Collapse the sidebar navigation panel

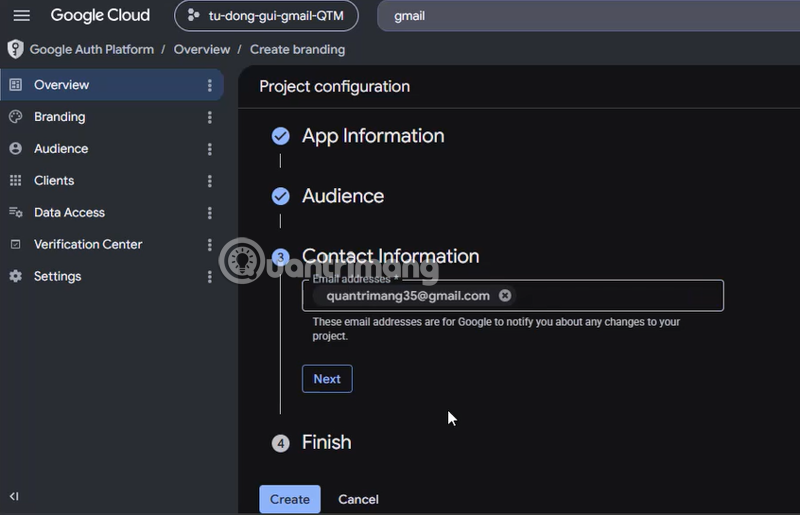[14, 496]
